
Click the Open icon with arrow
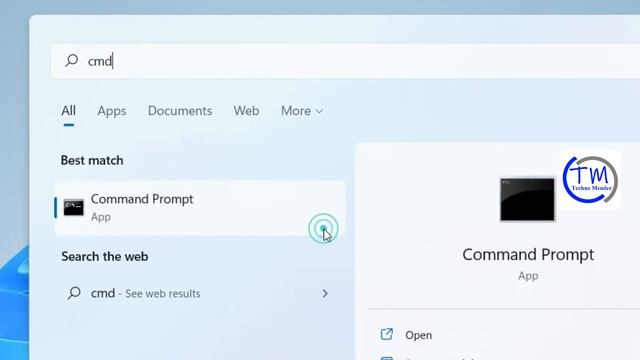click(386, 334)
